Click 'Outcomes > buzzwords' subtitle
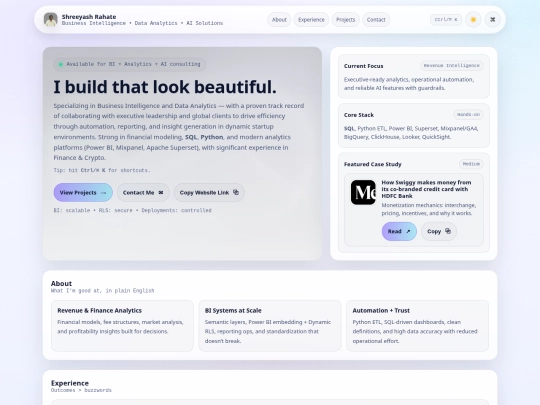 pyautogui.click(x=81, y=390)
